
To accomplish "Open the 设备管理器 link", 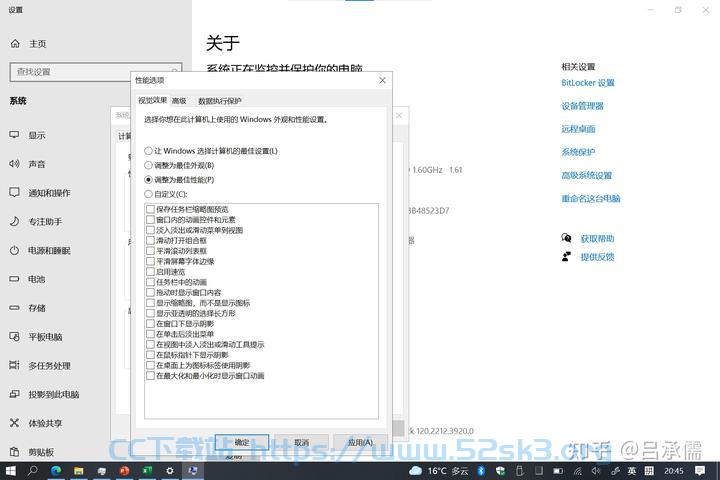I will 582,106.
